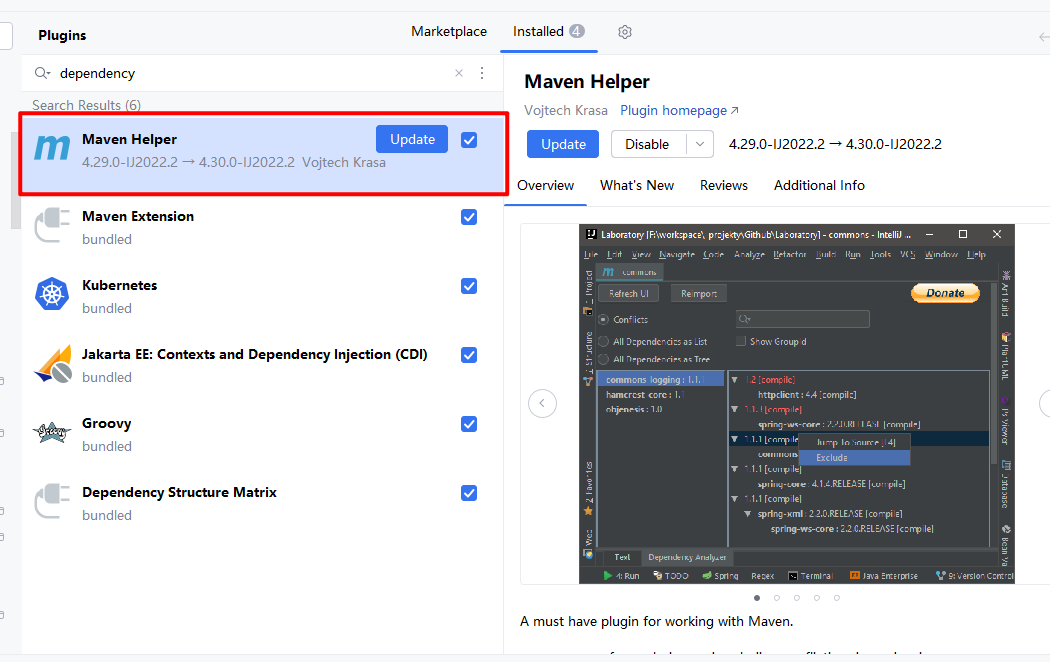Select Dependency Structure Matrix plug icon
Image resolution: width=1050 pixels, height=662 pixels.
coord(52,501)
